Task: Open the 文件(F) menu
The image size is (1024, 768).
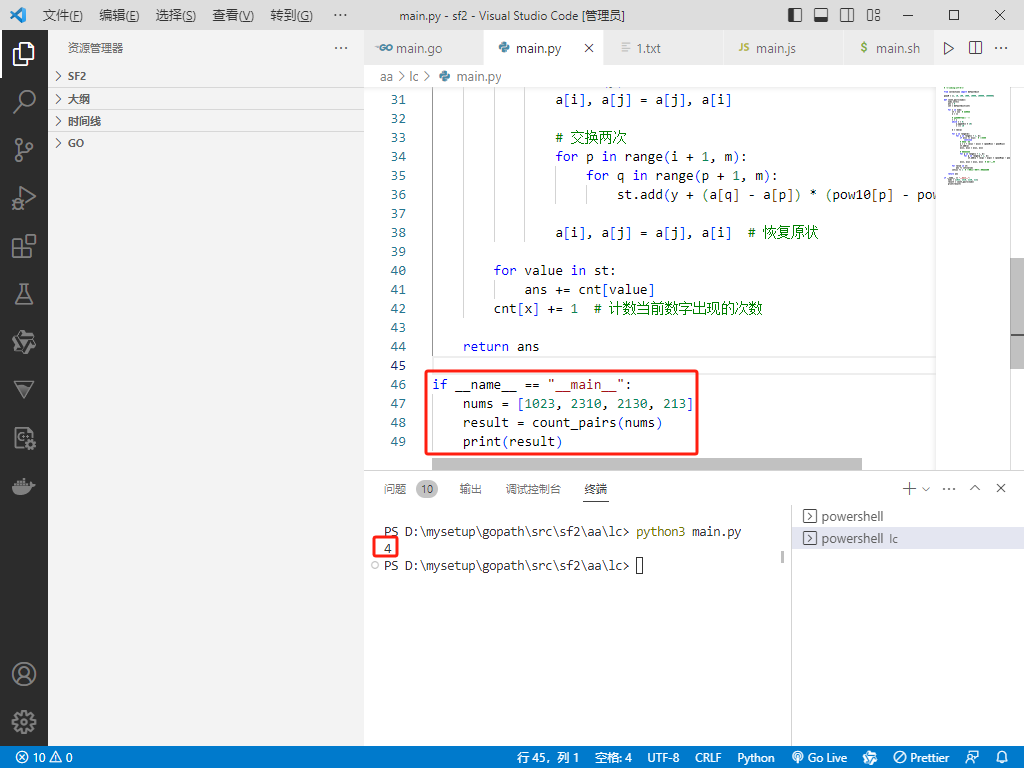Action: (x=63, y=15)
